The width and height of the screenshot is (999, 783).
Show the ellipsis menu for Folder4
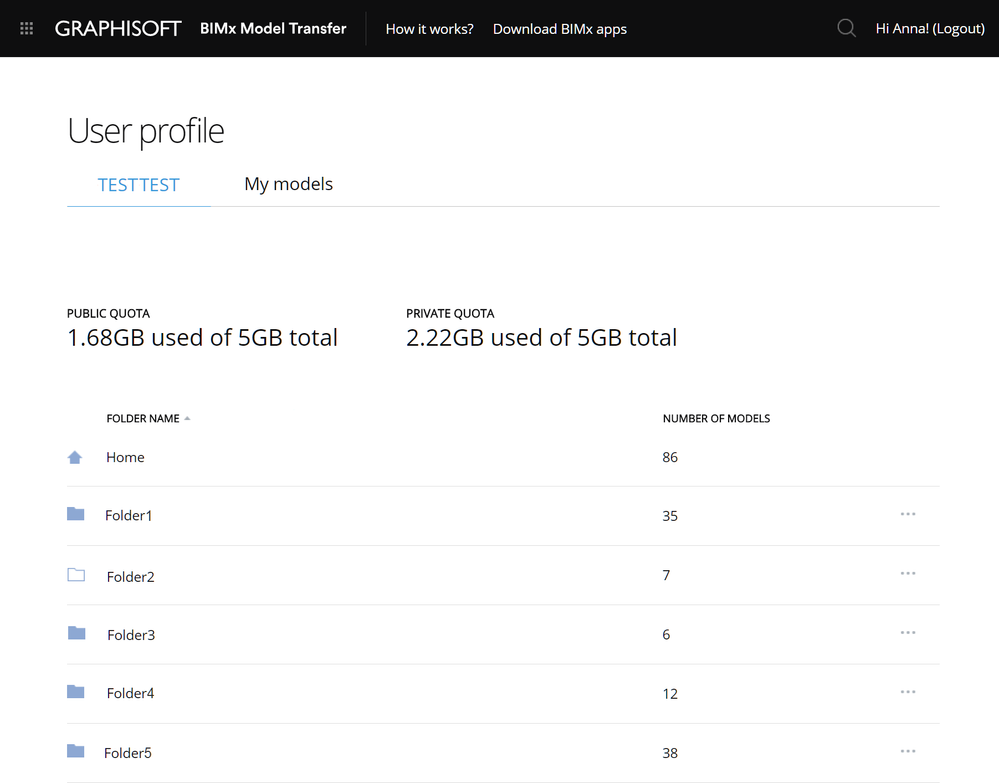tap(908, 692)
